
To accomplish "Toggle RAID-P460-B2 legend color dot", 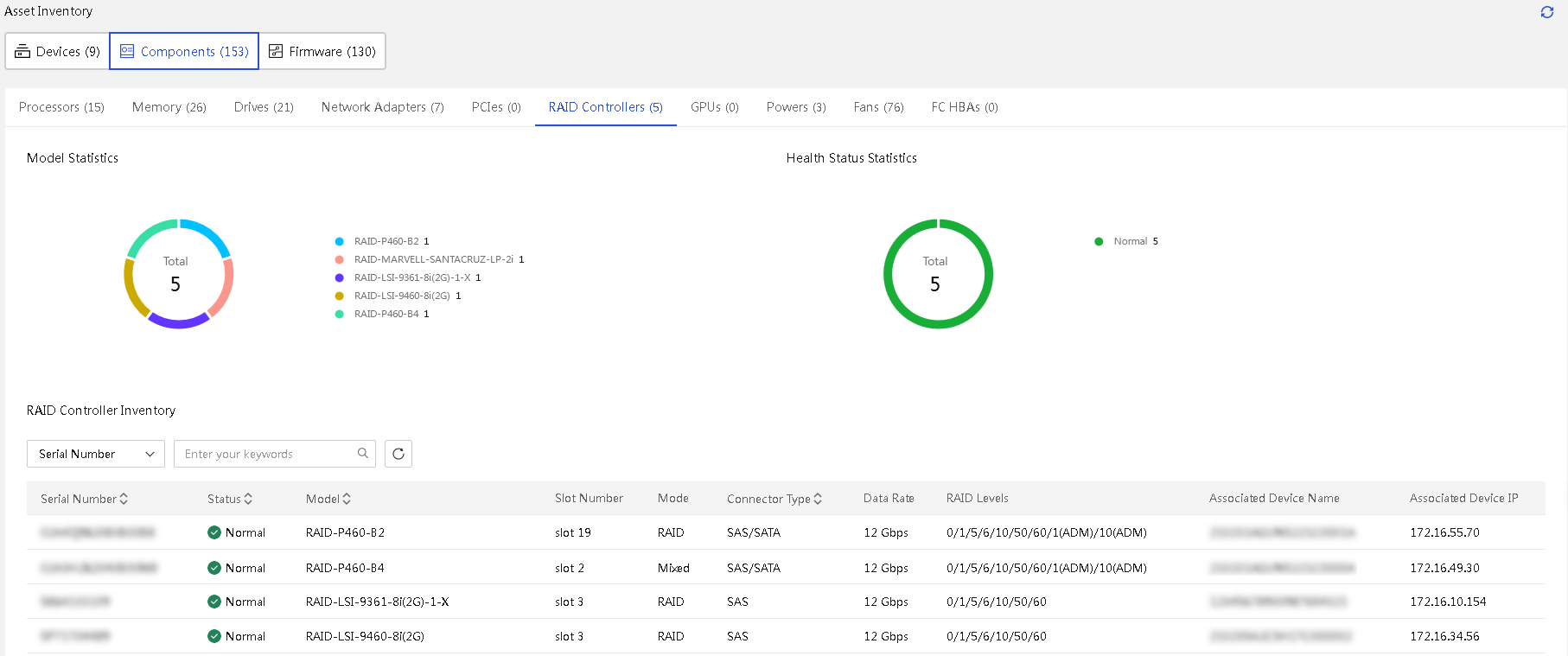I will (x=340, y=241).
